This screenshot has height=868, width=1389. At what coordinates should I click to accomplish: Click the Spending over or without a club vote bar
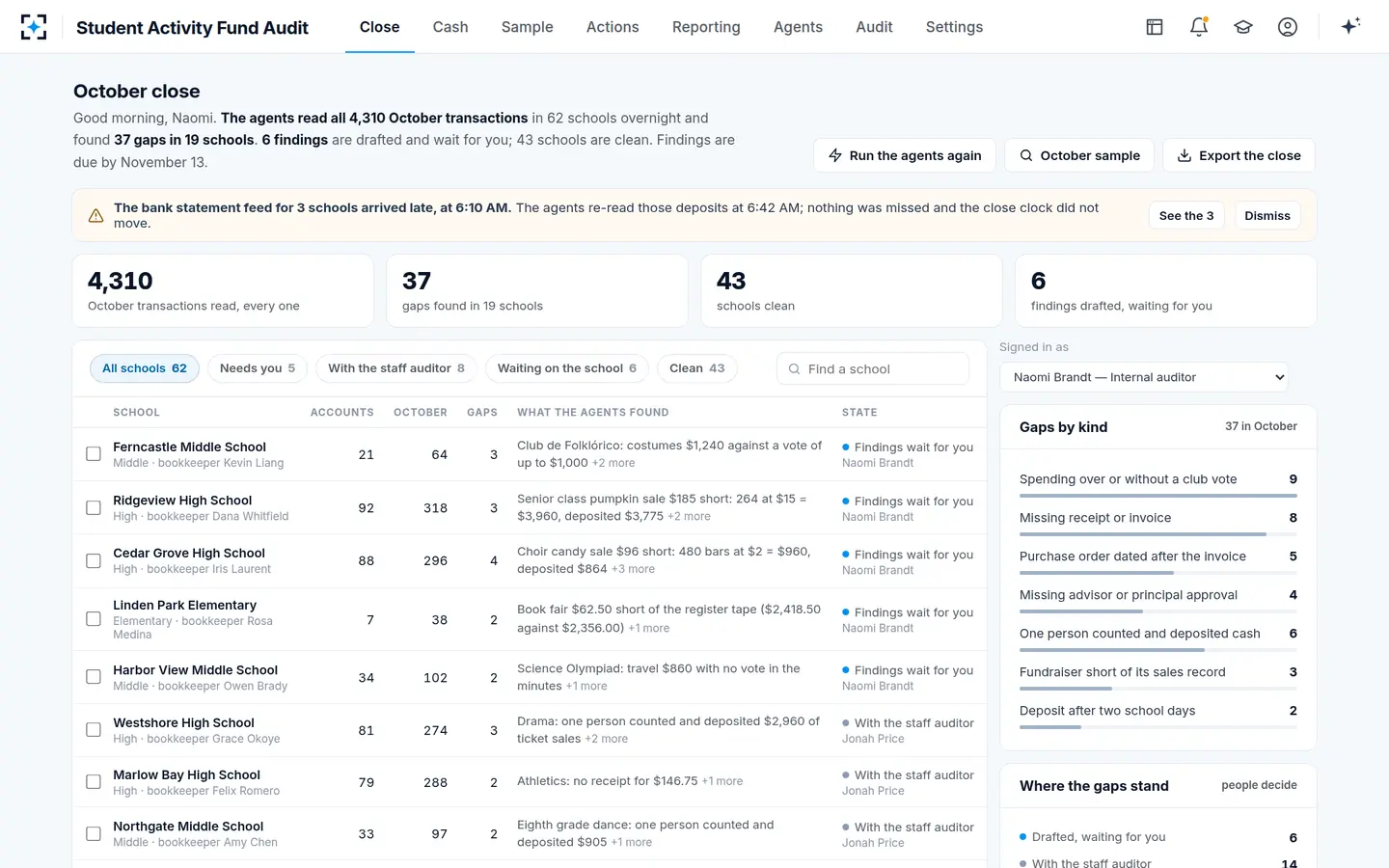pyautogui.click(x=1158, y=496)
